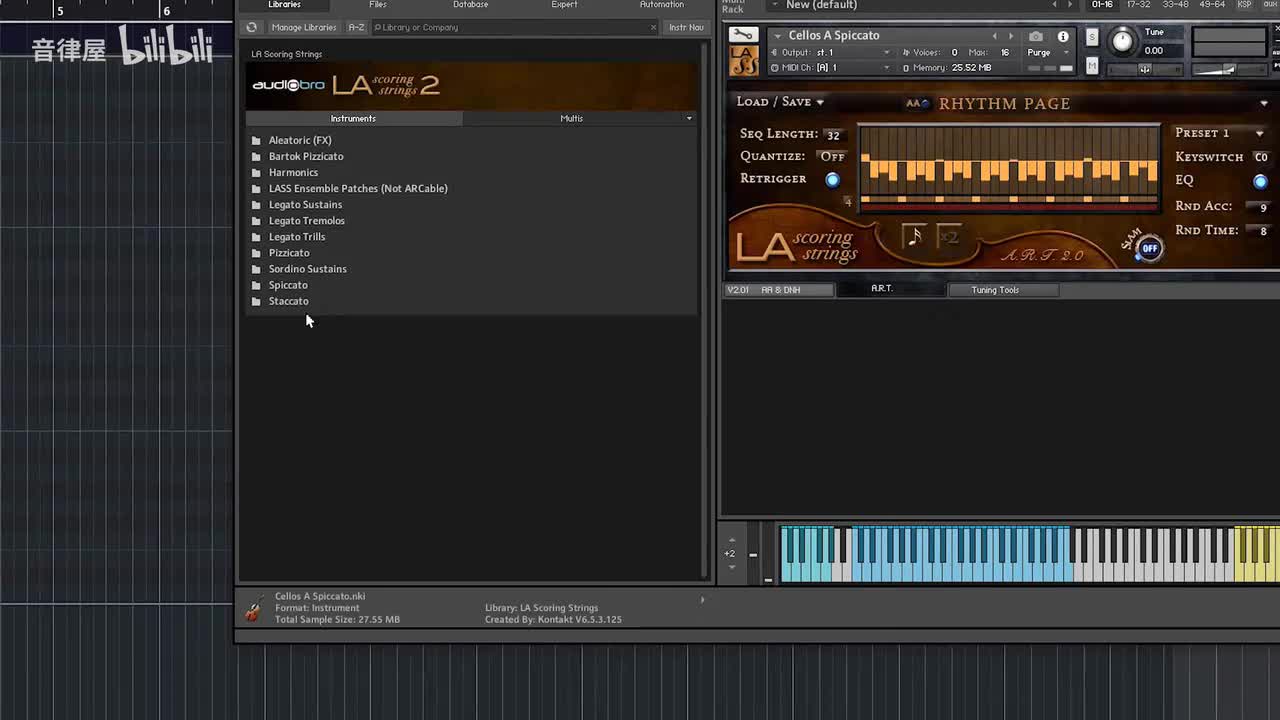Click the eighth-note button on Rhythm Page
The width and height of the screenshot is (1280, 720).
[914, 237]
